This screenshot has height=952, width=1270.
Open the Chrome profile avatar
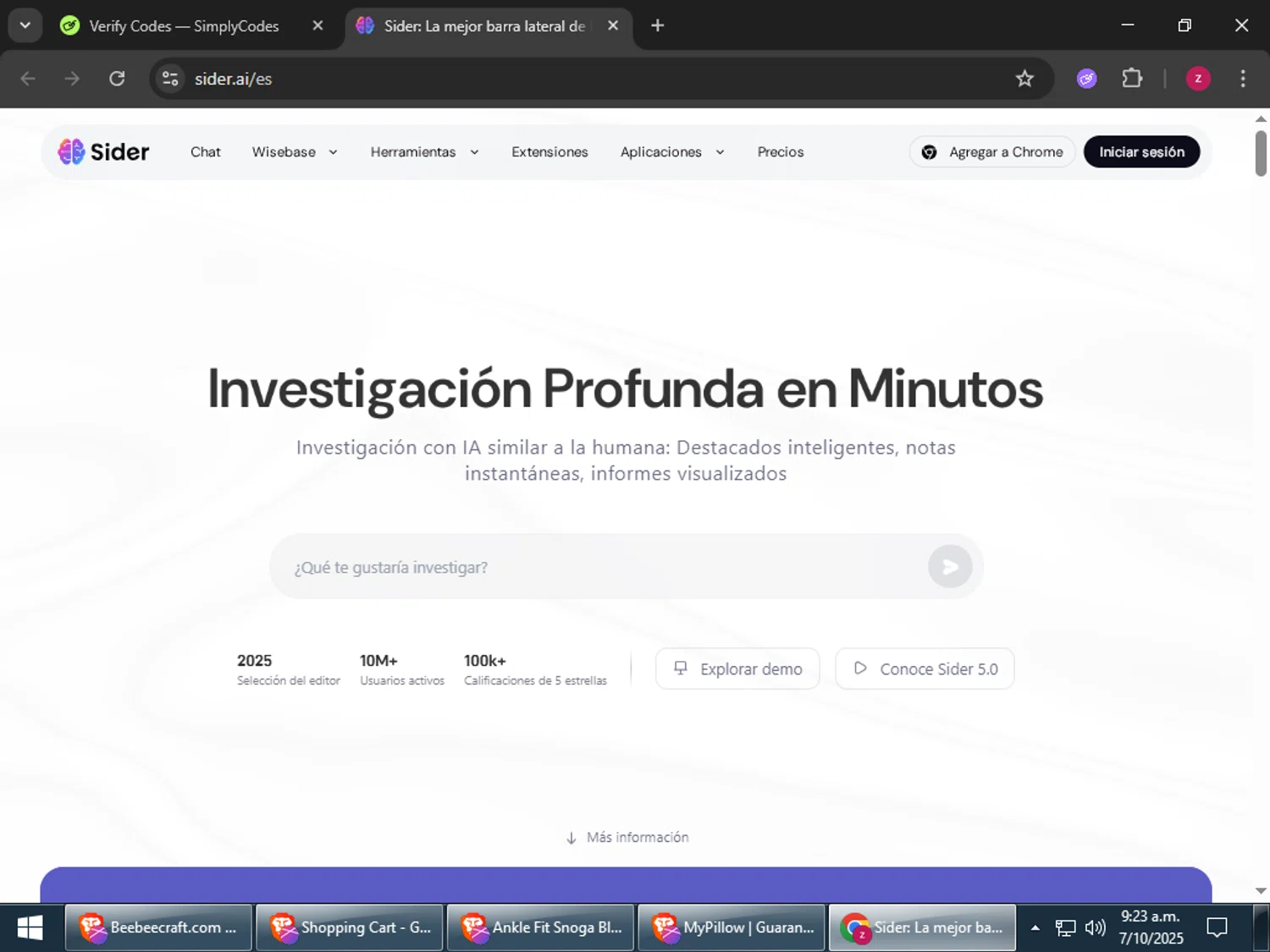point(1198,79)
